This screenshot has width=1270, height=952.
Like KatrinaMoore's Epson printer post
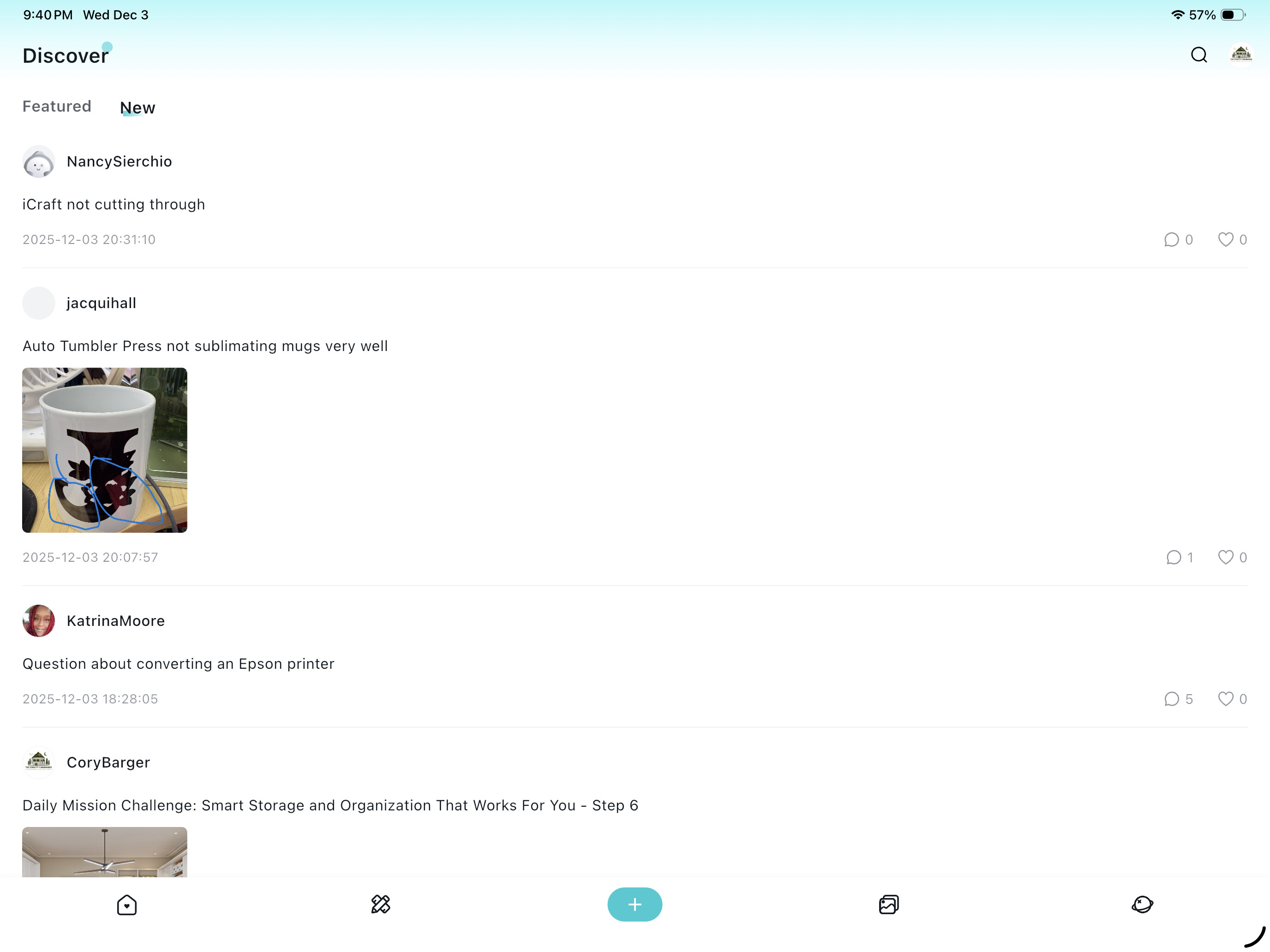pyautogui.click(x=1225, y=698)
